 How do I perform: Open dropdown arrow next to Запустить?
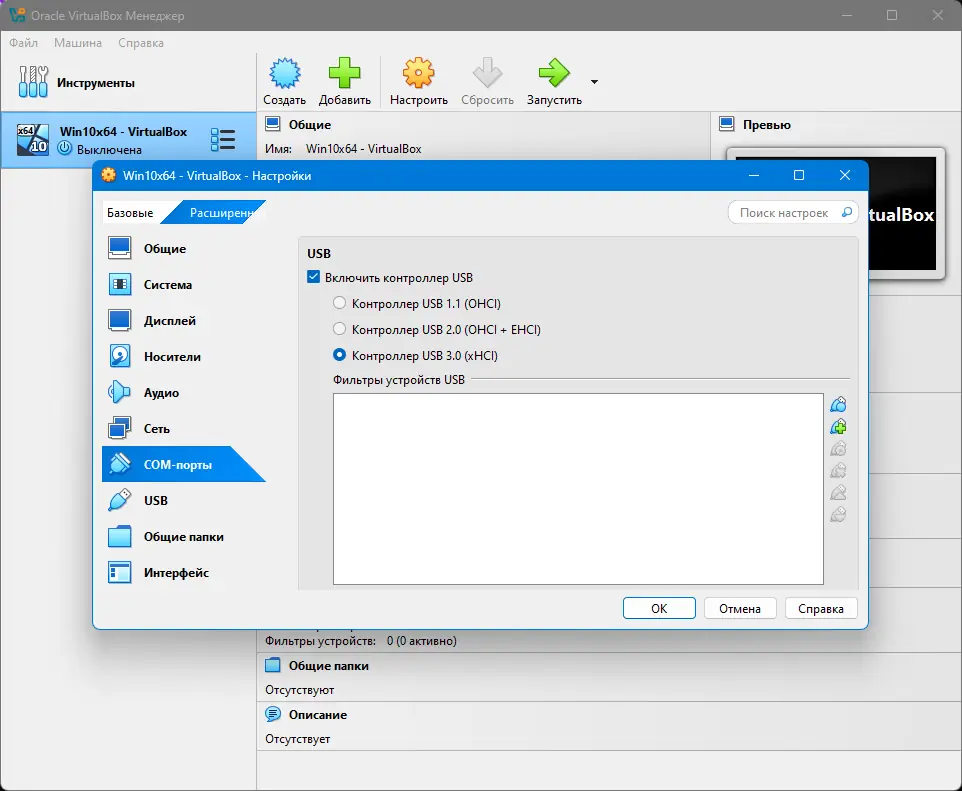click(594, 82)
